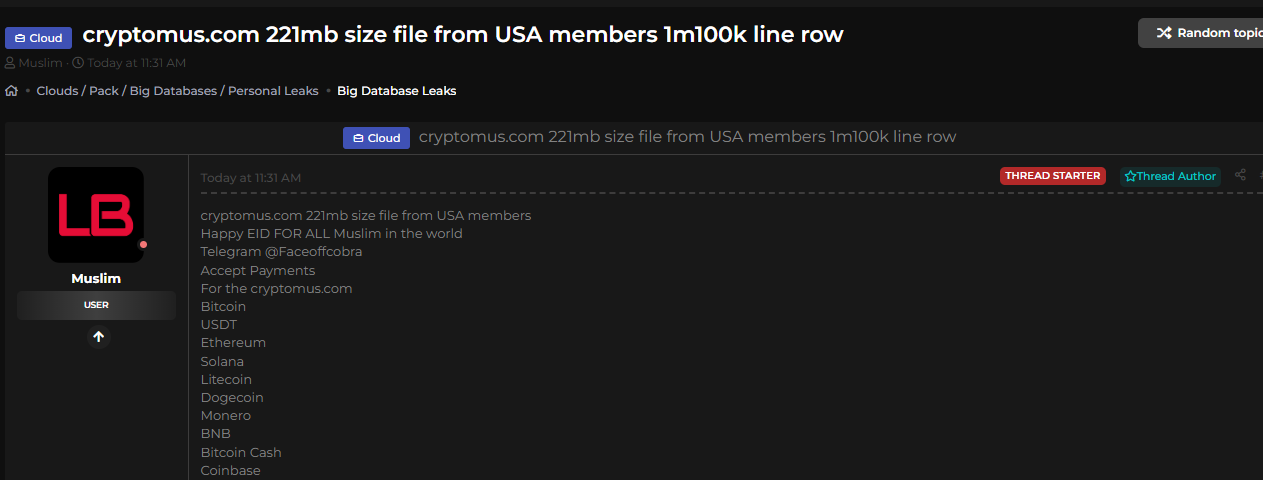The width and height of the screenshot is (1263, 480).
Task: Click the THREAD STARTER badge
Action: (1052, 176)
